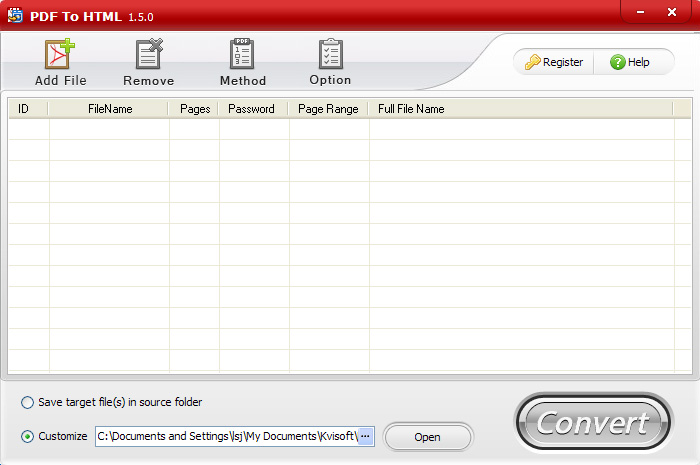This screenshot has height=465, width=700.
Task: Click the Register key button
Action: click(x=554, y=62)
